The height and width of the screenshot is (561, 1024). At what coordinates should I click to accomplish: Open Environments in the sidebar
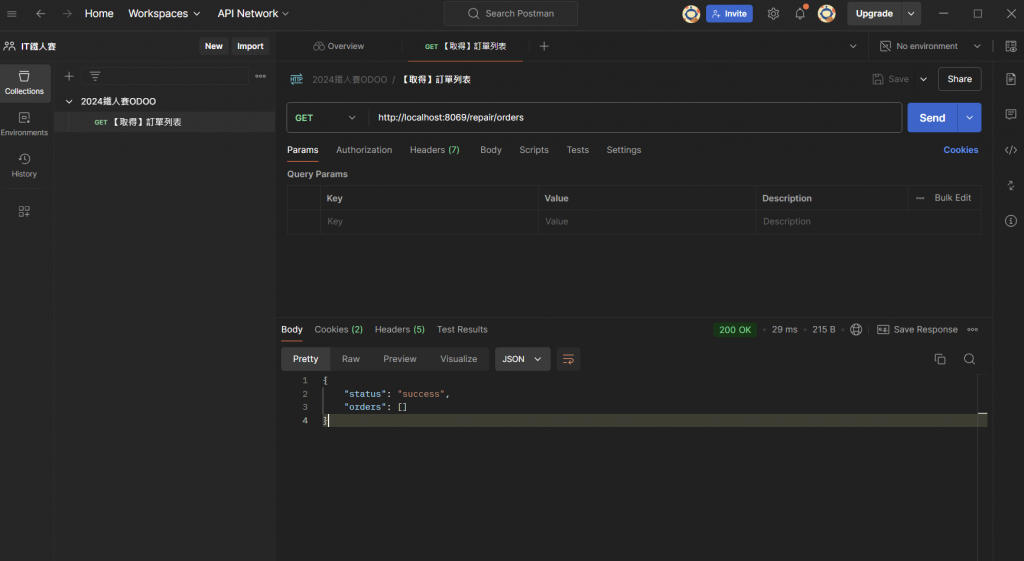(25, 124)
